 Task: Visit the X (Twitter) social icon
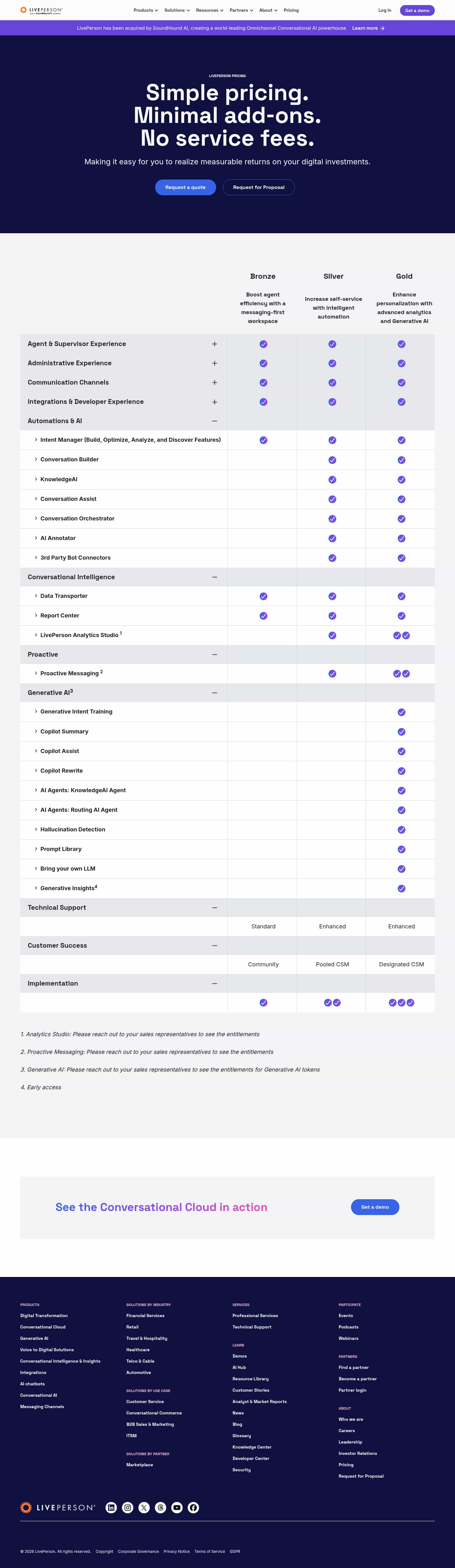[144, 1507]
